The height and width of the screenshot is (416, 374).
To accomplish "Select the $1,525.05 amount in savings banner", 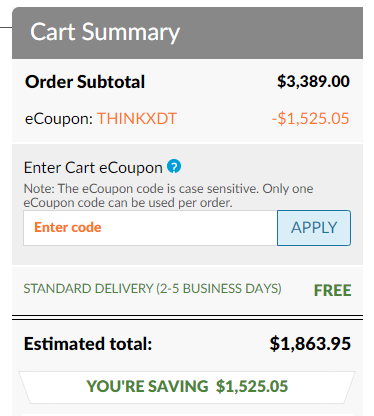I will pyautogui.click(x=252, y=387).
